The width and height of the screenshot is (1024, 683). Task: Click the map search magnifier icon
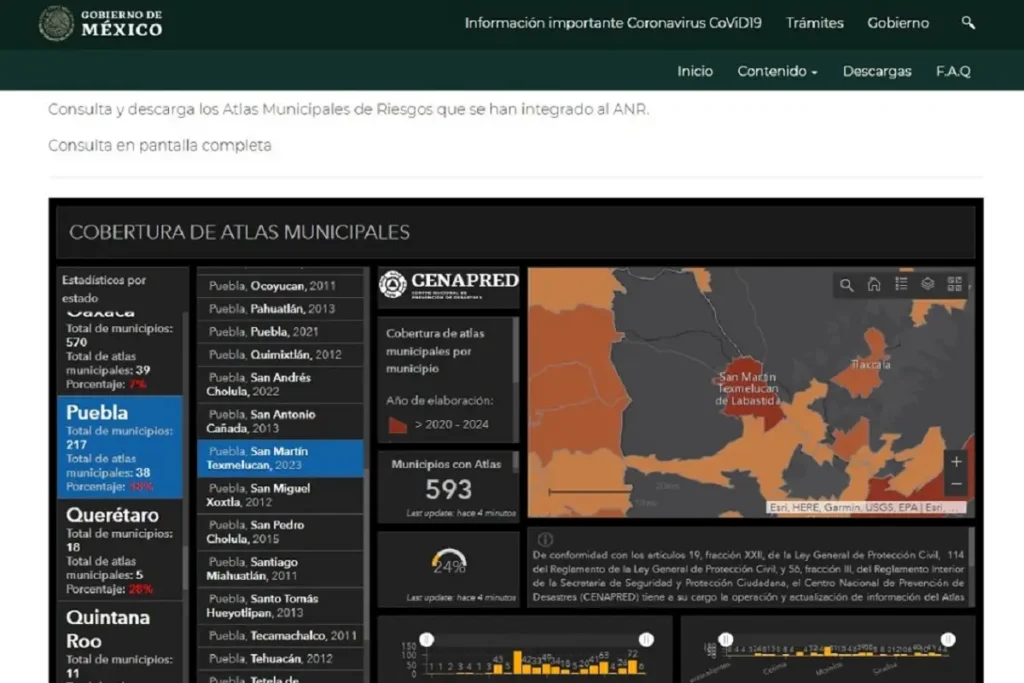pos(847,285)
